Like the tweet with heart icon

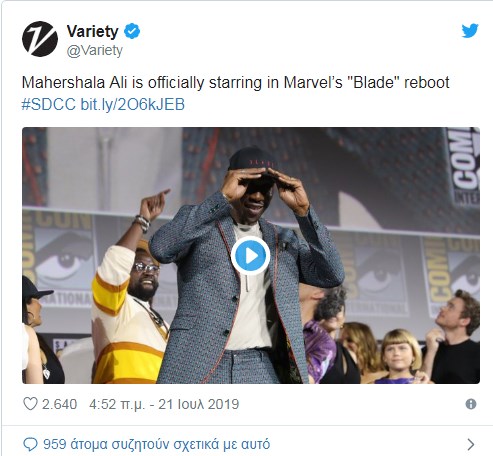(x=30, y=404)
